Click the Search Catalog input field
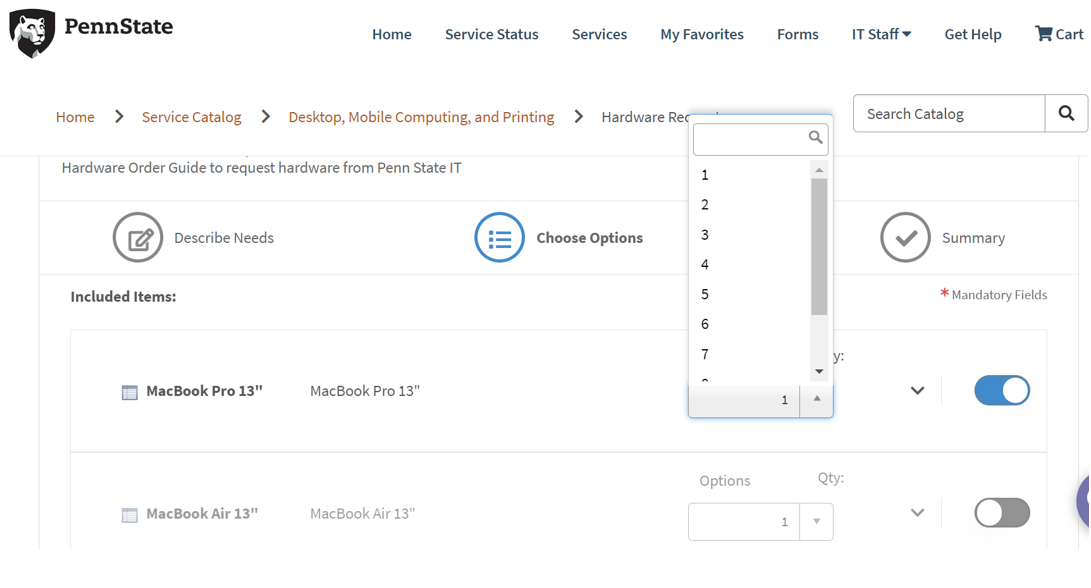This screenshot has height=588, width=1091. pyautogui.click(x=948, y=114)
